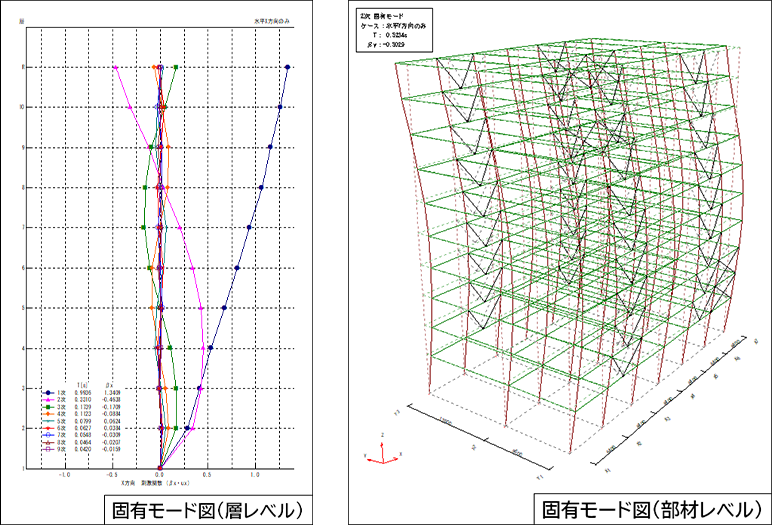Click the 1次 dark blue circle legend marker
This screenshot has height=525, width=772.
point(48,393)
